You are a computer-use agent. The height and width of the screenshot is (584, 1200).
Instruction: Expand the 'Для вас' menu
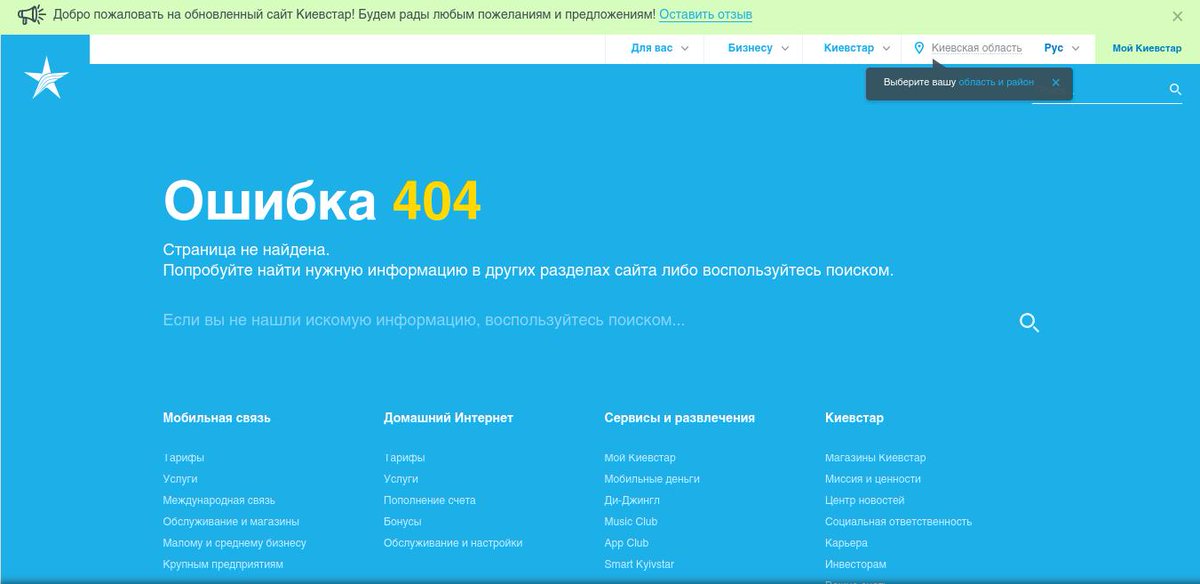pos(660,48)
